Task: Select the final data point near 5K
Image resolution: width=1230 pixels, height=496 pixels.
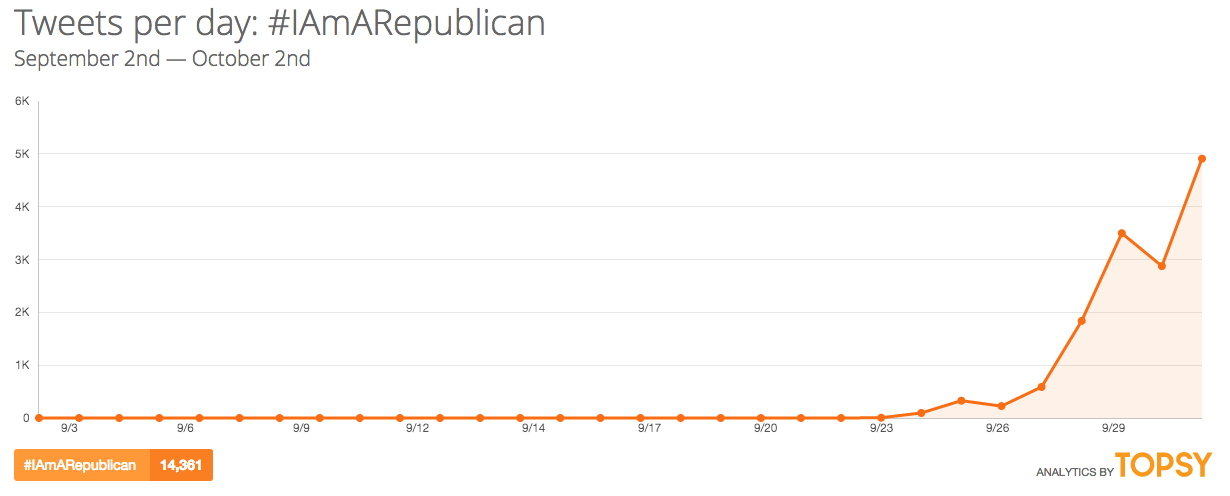Action: (1202, 159)
